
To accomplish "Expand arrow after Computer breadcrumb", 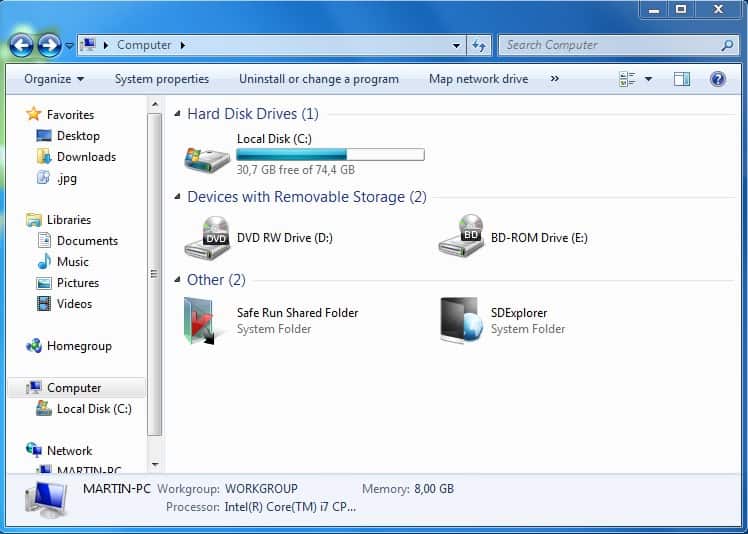I will 183,45.
